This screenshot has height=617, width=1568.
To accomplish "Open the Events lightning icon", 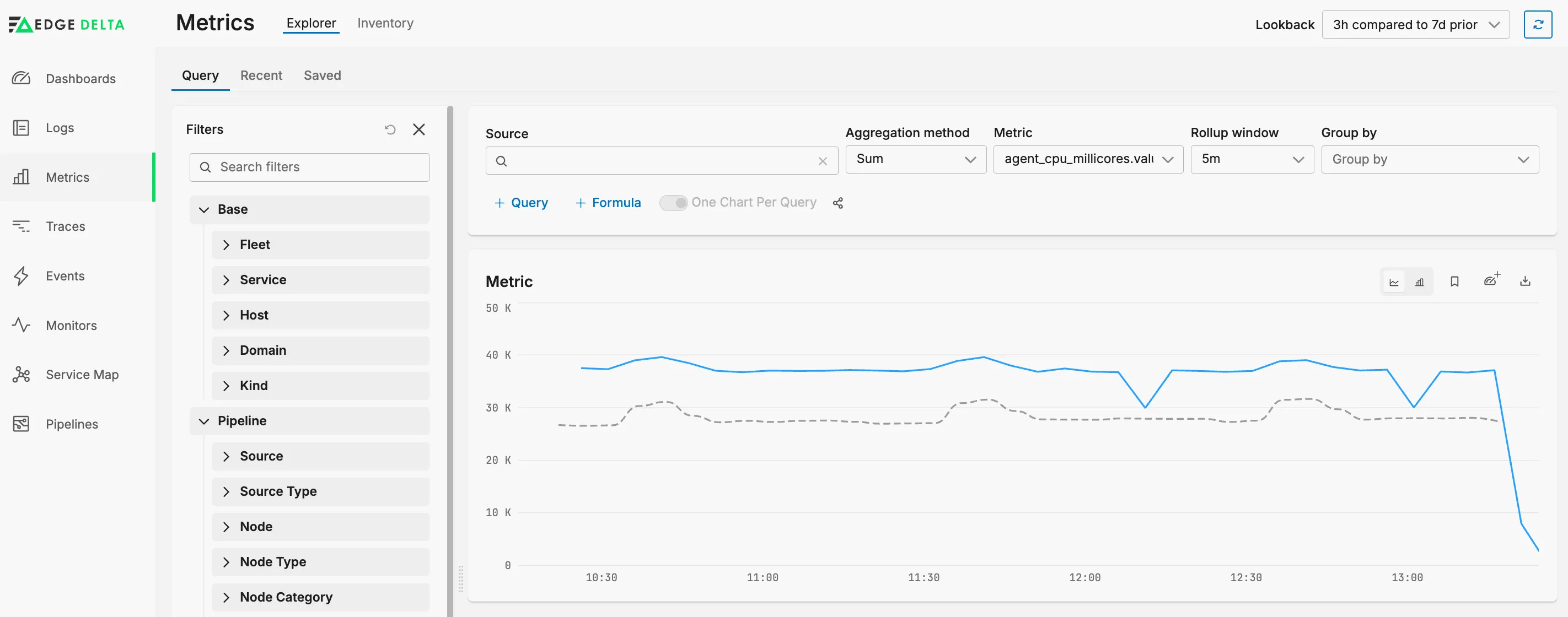I will (x=22, y=275).
